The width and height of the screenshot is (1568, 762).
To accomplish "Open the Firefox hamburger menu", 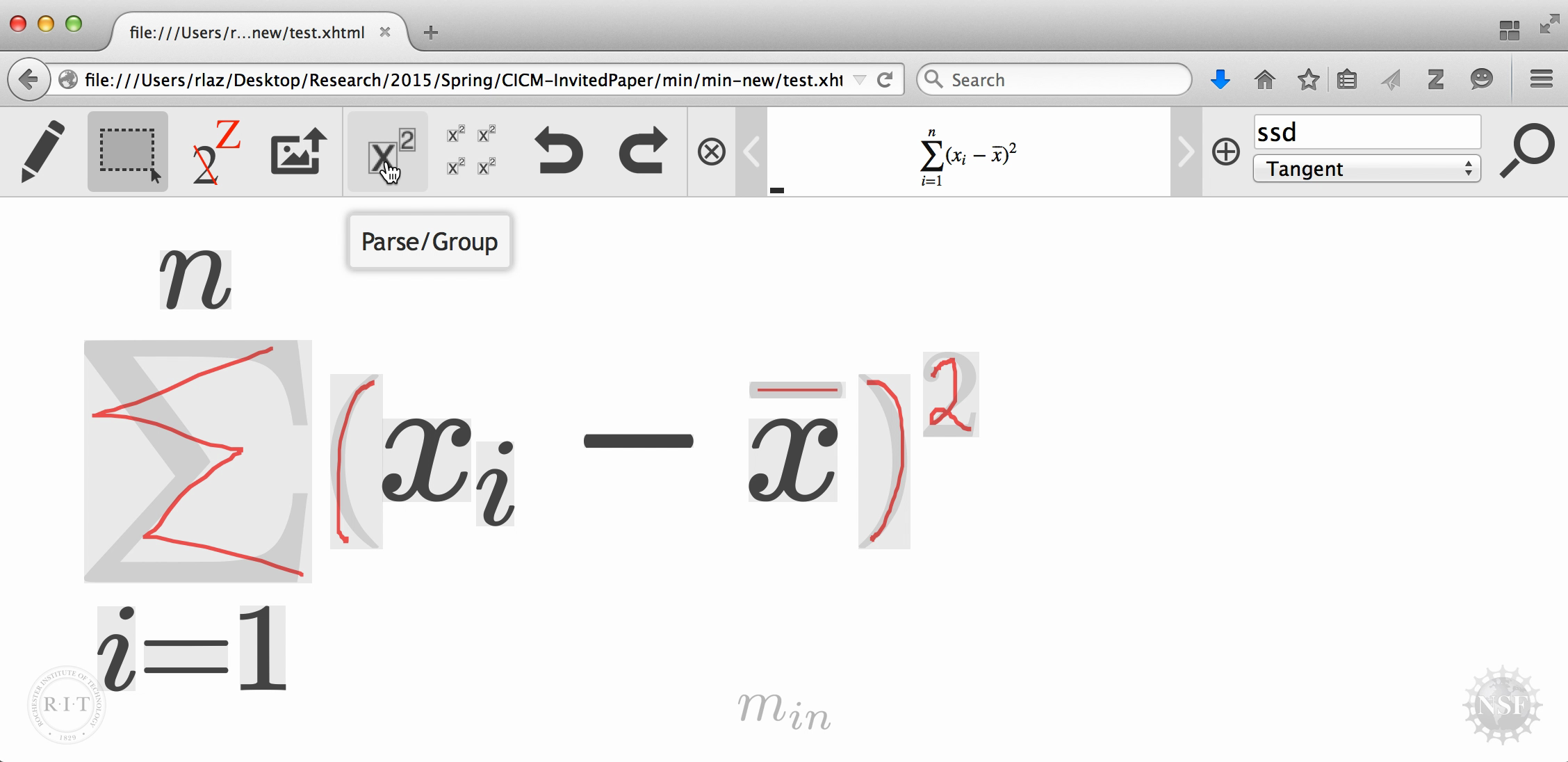I will coord(1541,79).
